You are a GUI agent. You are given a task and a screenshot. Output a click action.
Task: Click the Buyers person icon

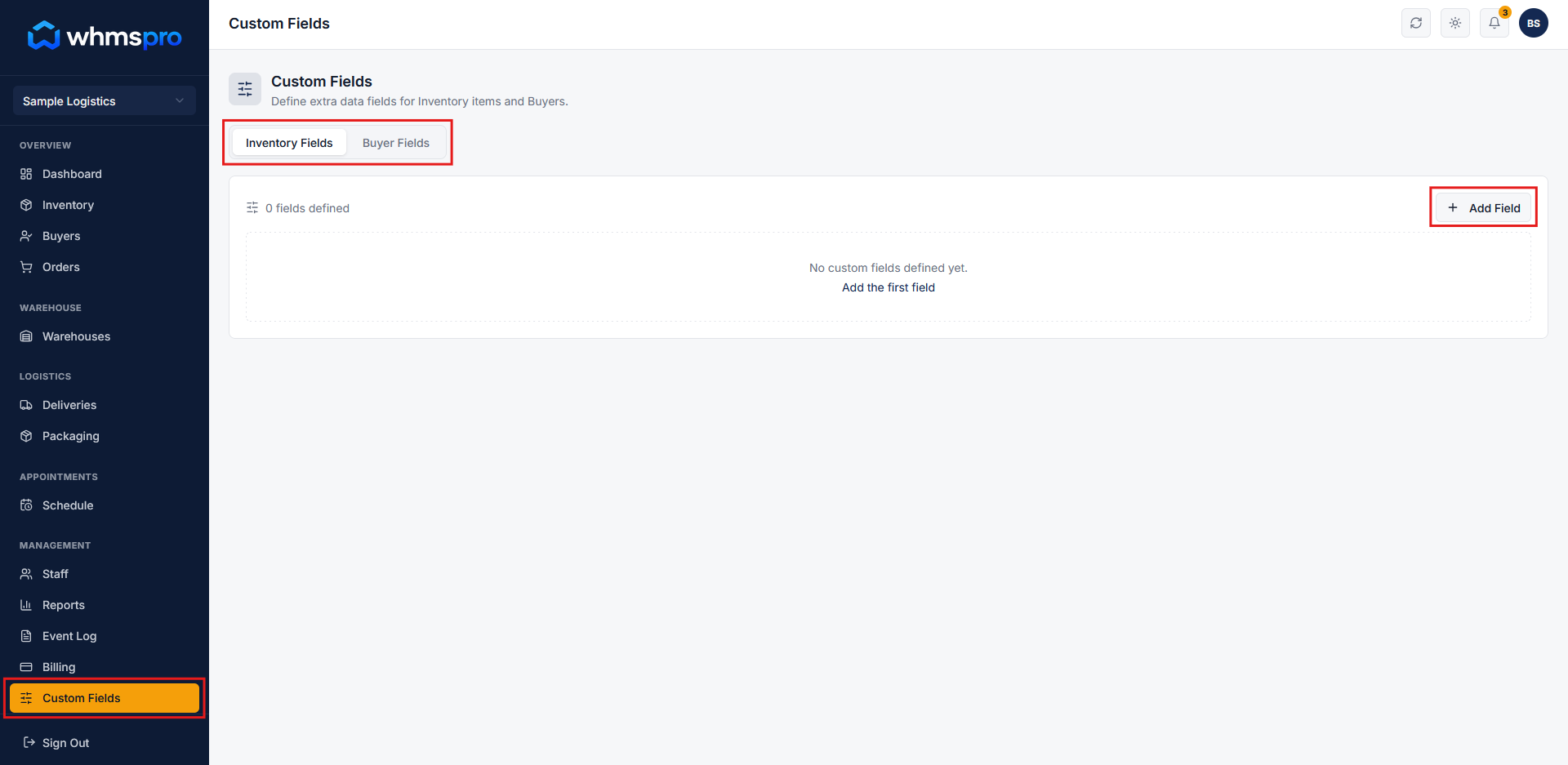click(26, 236)
